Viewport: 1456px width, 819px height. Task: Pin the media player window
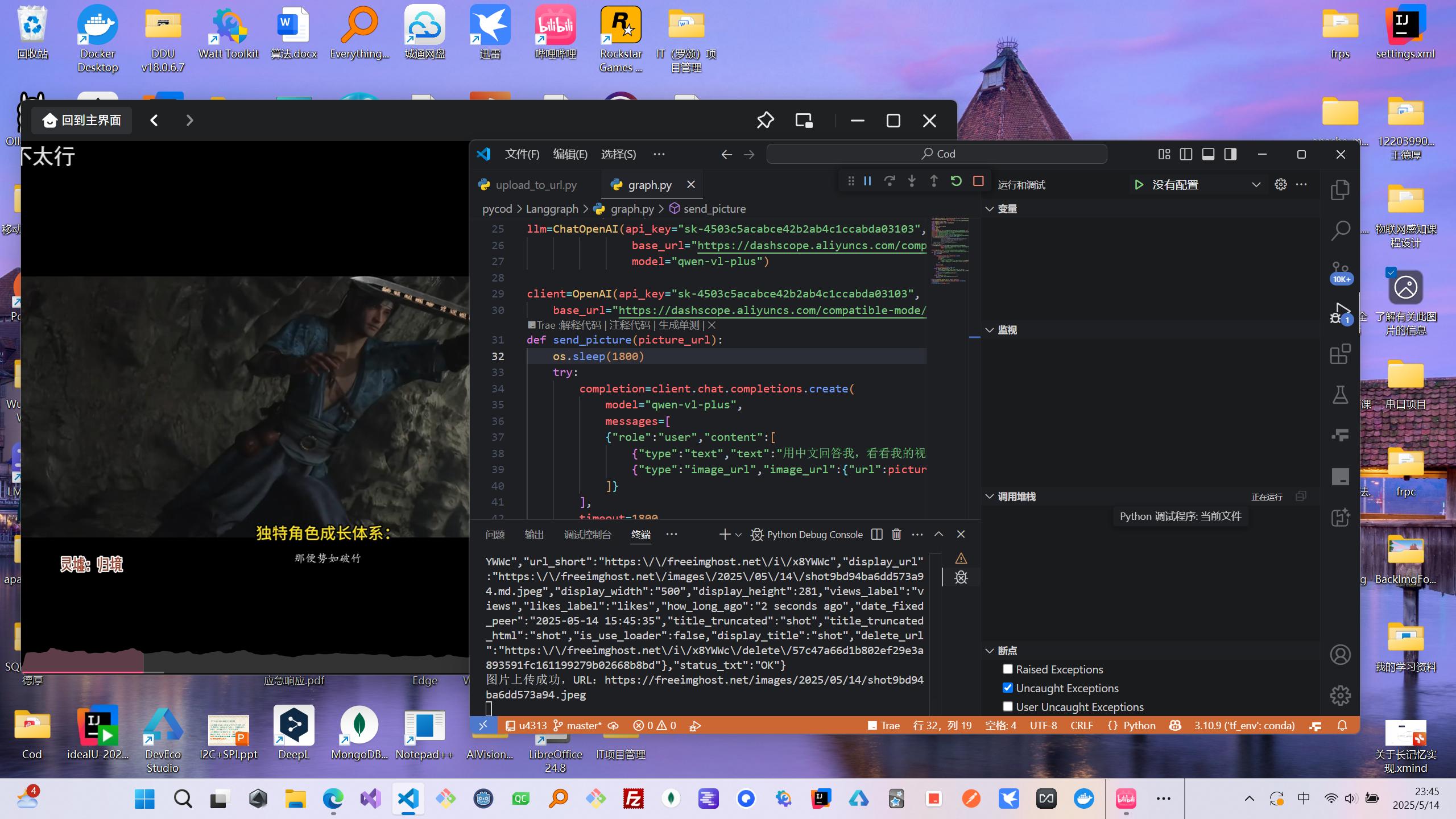(765, 121)
